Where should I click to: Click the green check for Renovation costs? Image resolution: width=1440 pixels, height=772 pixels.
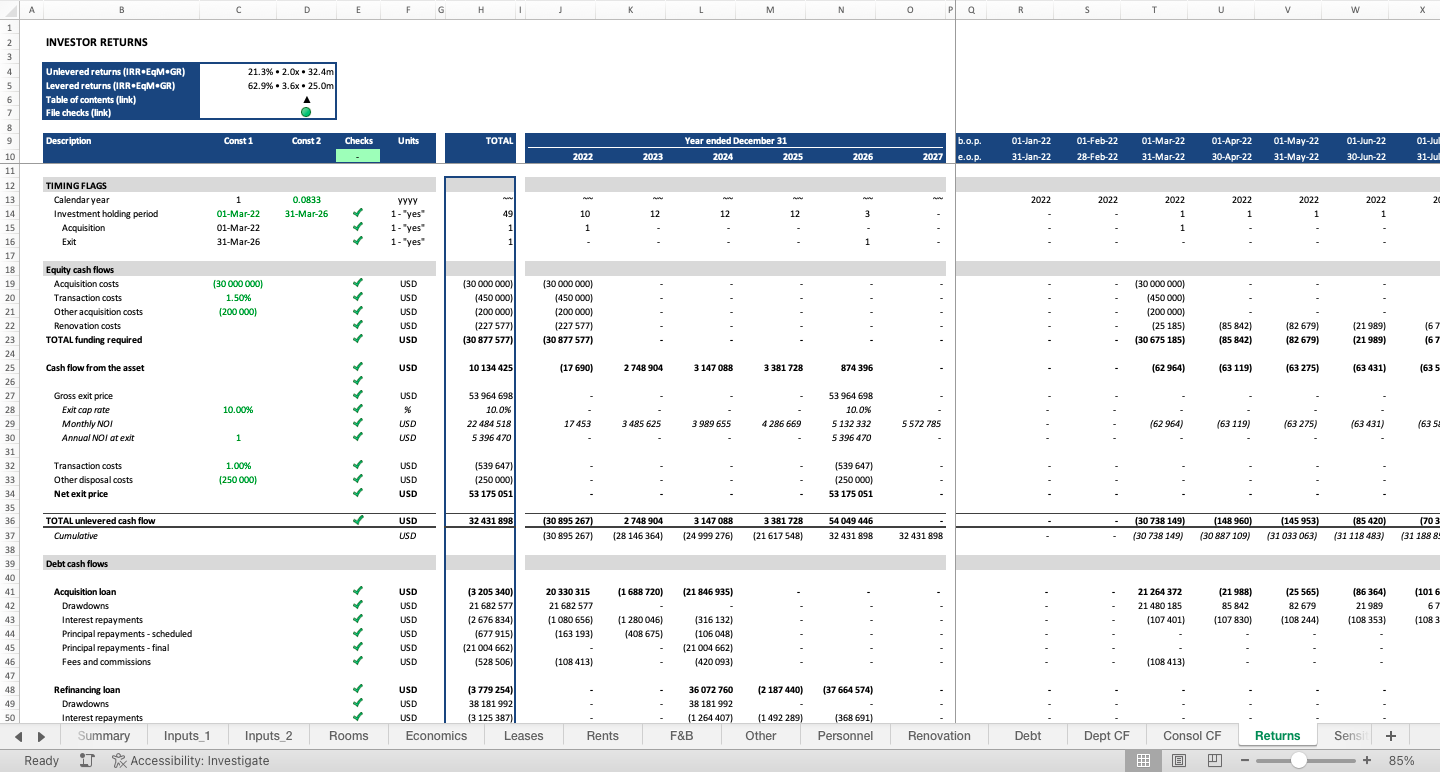(x=358, y=326)
